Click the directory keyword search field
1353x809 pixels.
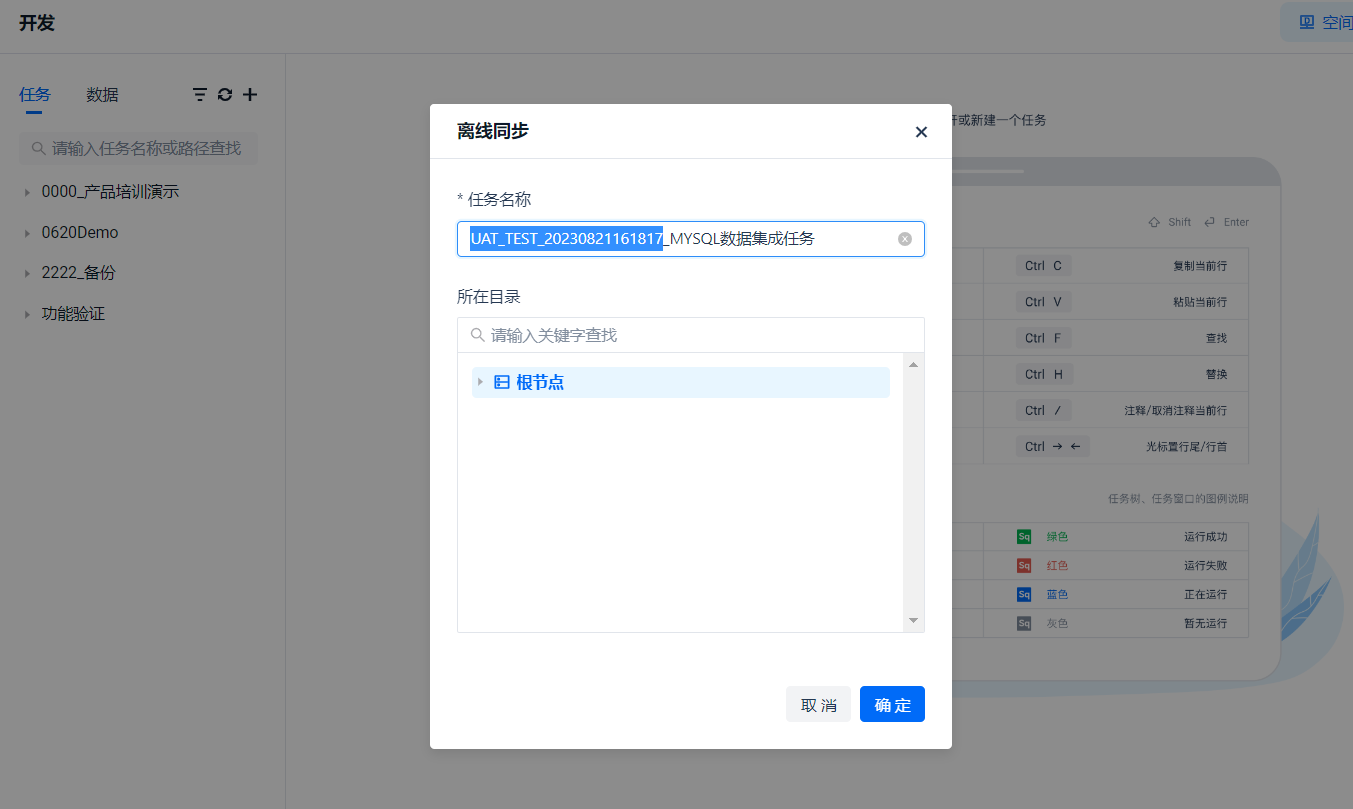(700, 335)
